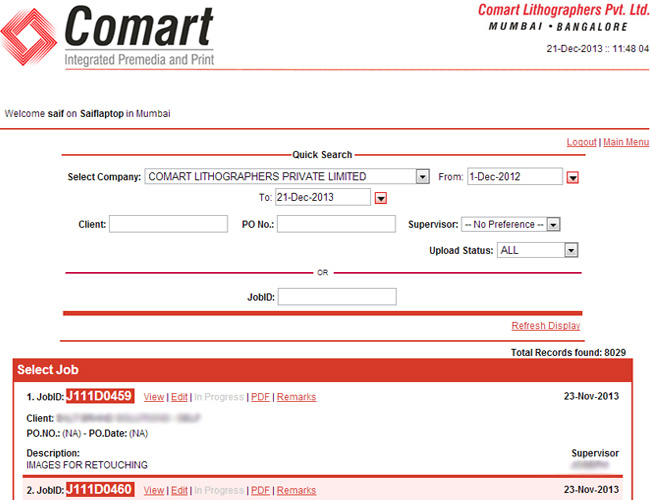Click In Progress status of job J111D0459

pos(218,397)
